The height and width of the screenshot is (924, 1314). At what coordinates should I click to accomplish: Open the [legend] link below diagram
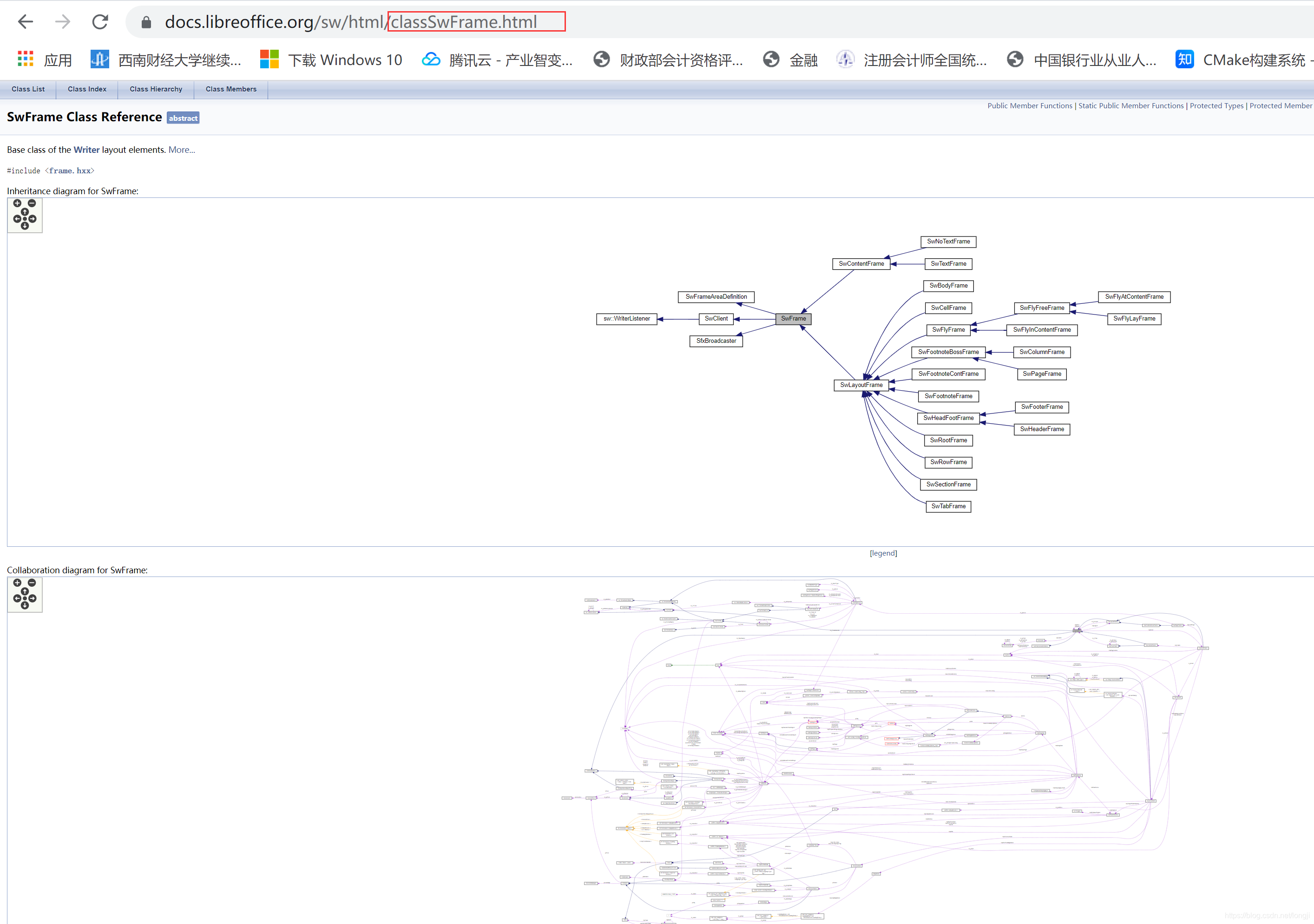tap(883, 553)
